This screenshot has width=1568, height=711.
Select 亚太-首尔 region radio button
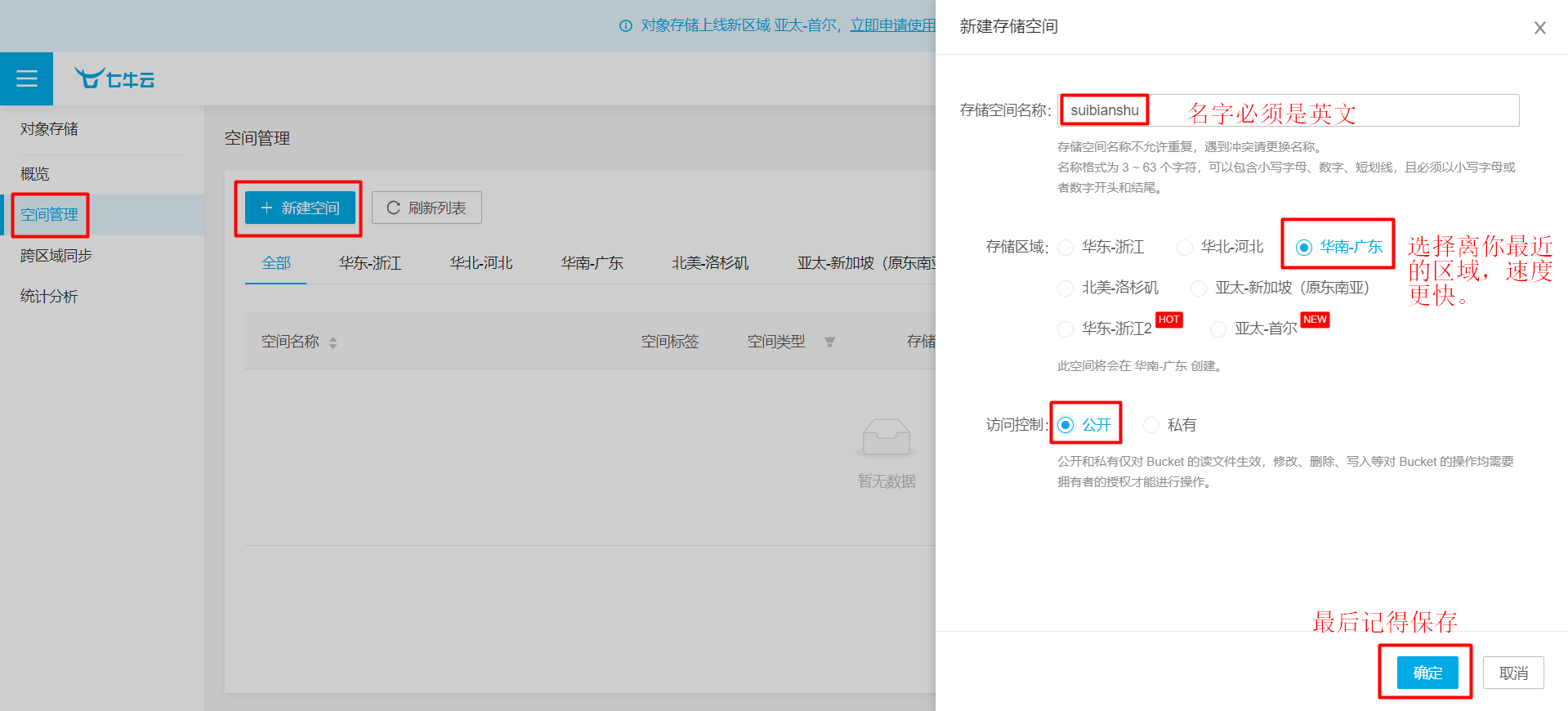(x=1218, y=329)
